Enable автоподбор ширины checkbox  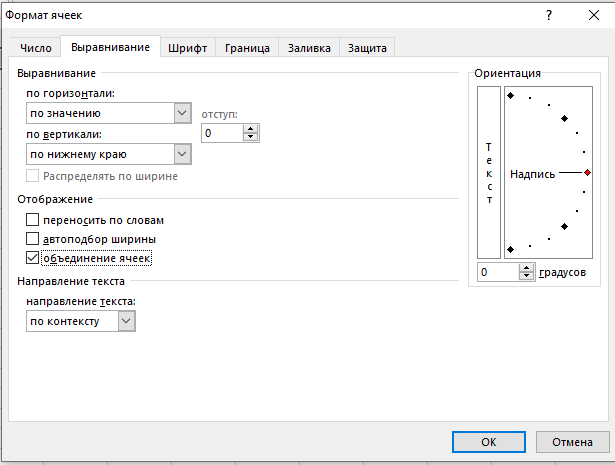[x=32, y=238]
